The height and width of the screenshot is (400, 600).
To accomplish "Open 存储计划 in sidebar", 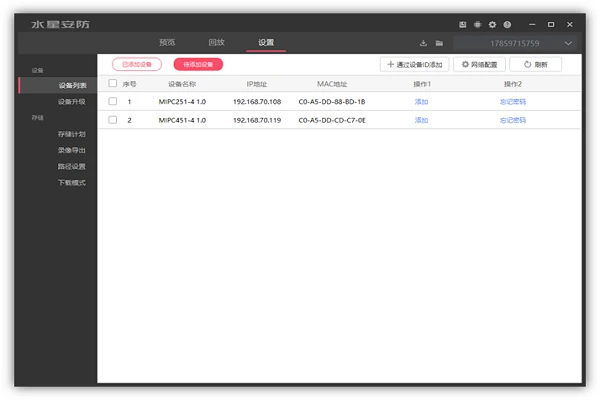I will (71, 134).
